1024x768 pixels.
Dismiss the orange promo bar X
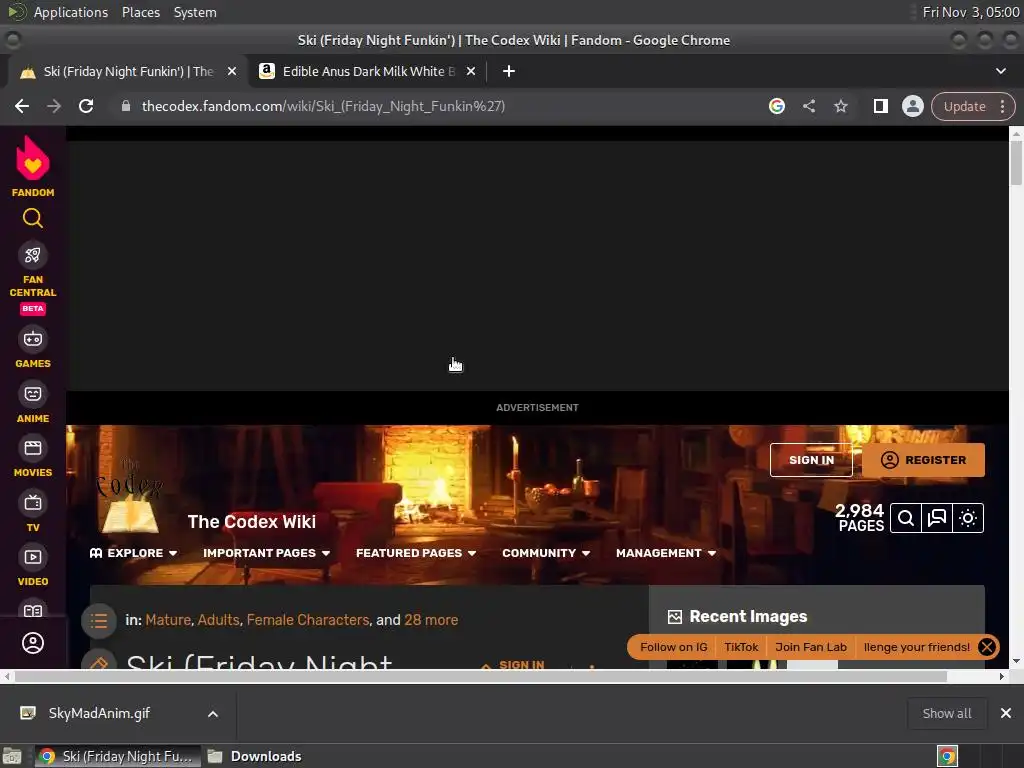[987, 647]
